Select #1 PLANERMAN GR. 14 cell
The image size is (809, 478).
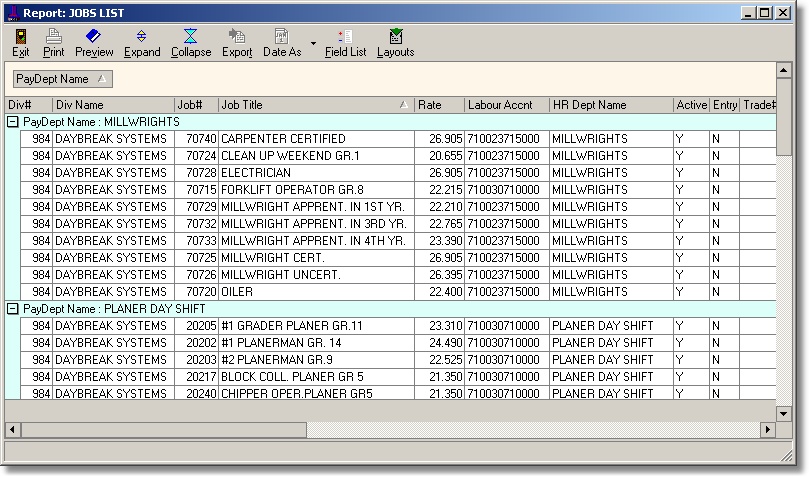click(316, 343)
